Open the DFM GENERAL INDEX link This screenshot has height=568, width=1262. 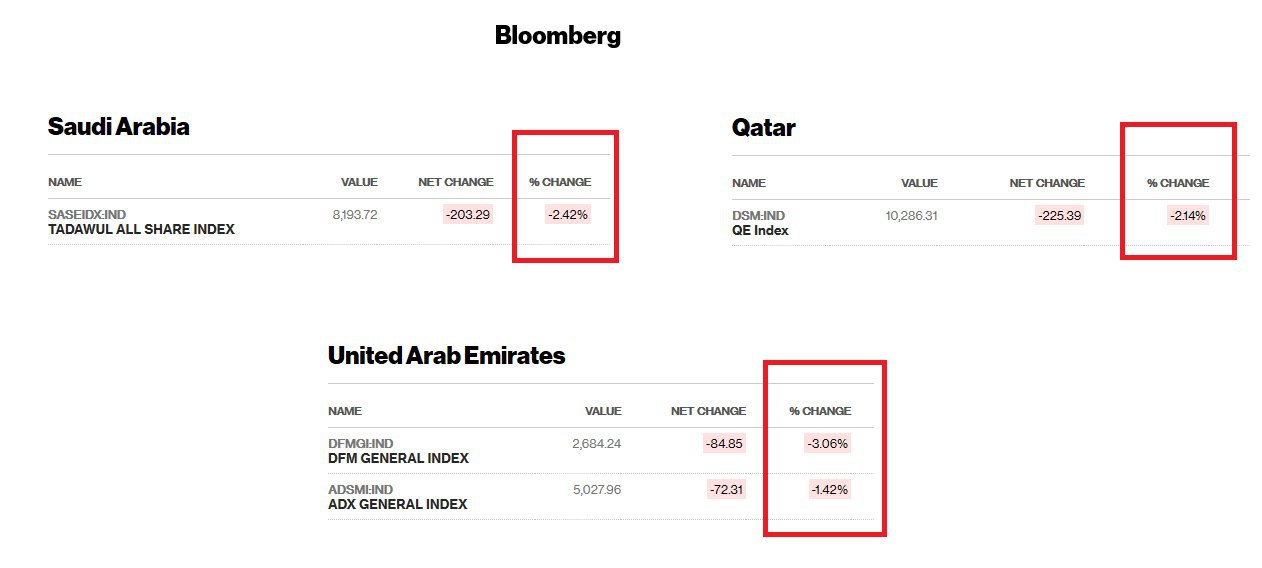pos(398,459)
